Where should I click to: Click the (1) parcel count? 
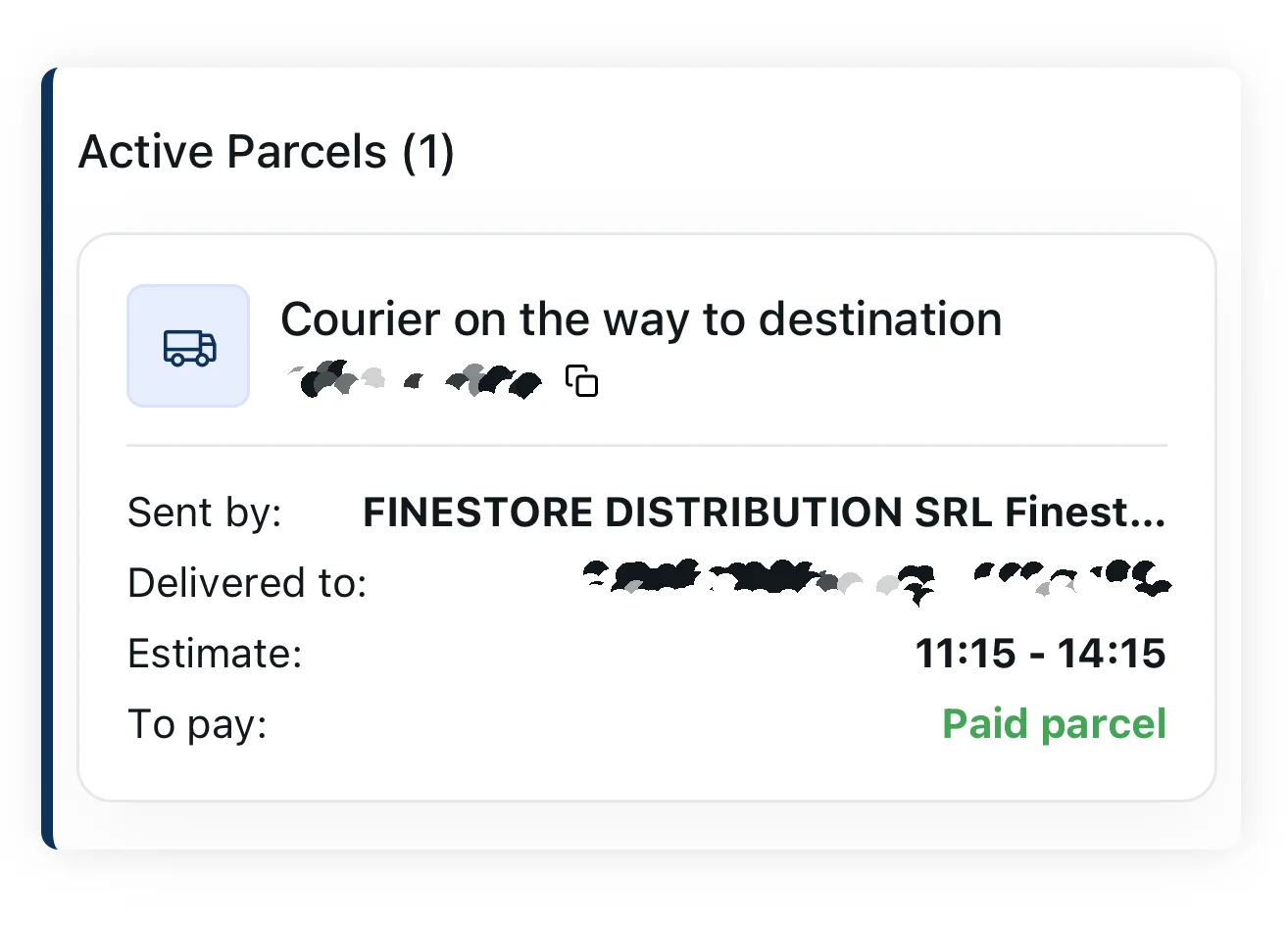click(428, 152)
